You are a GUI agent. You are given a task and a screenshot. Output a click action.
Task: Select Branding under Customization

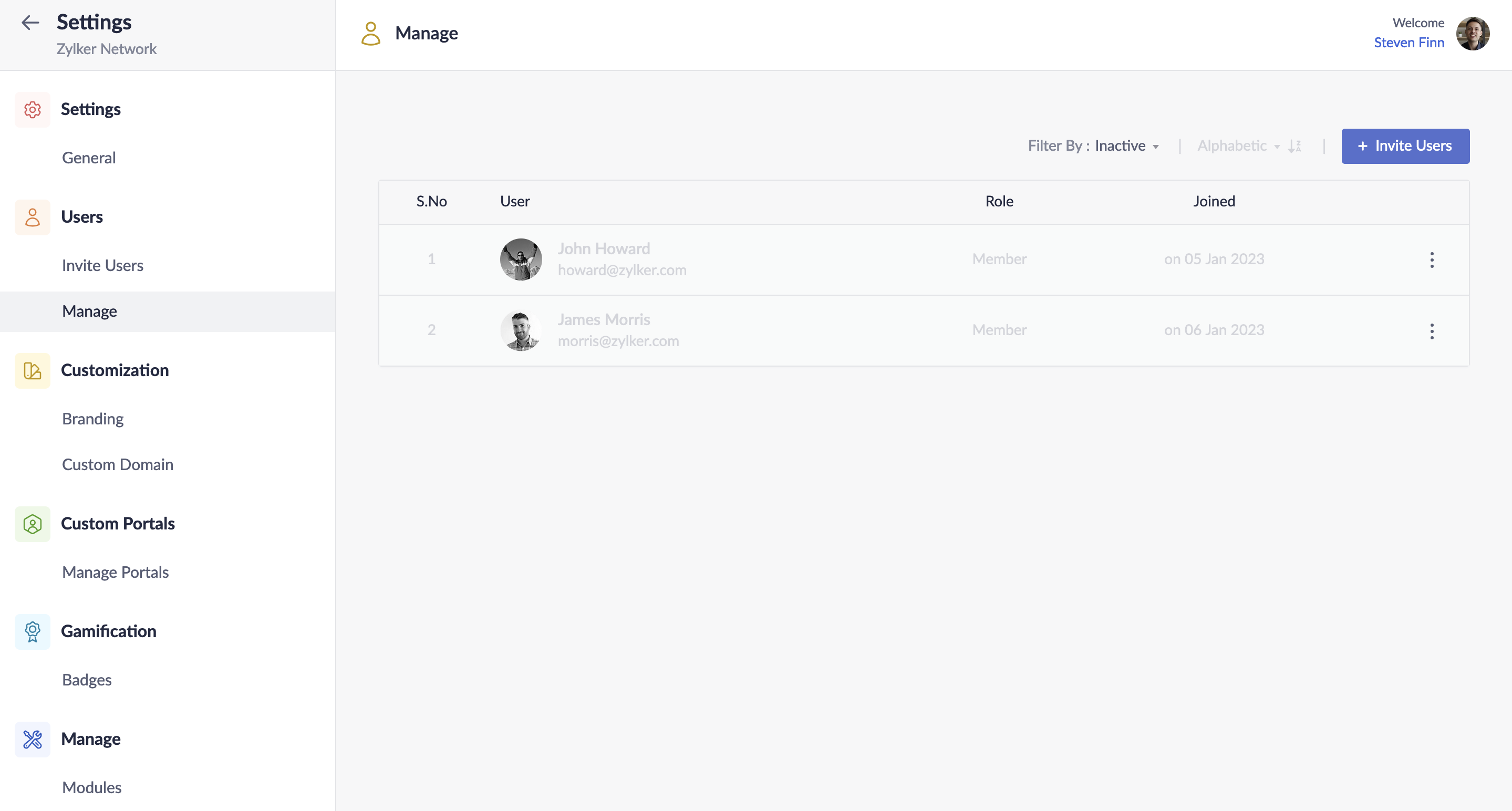[x=93, y=419]
